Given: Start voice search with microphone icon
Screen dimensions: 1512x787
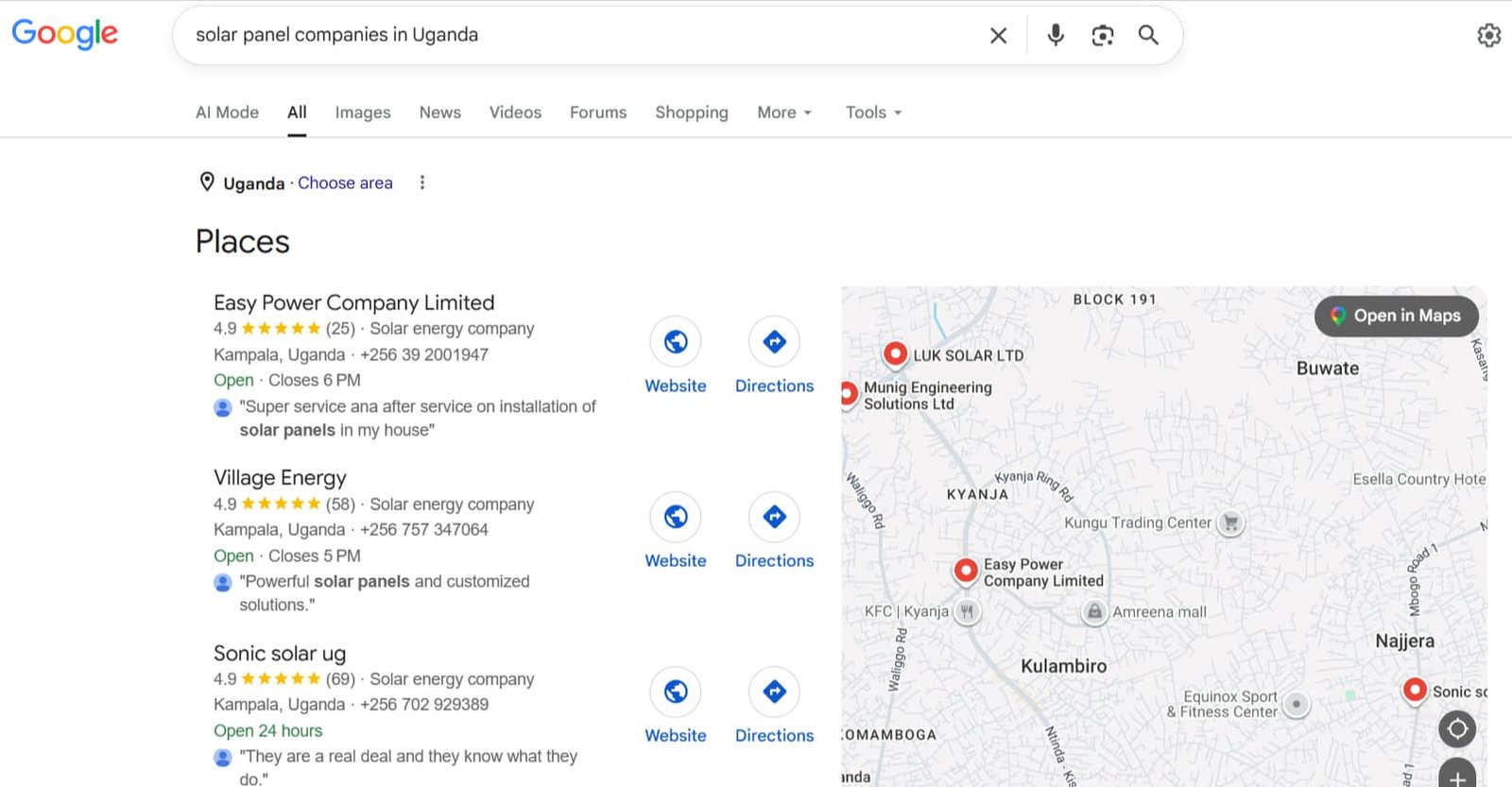Looking at the screenshot, I should coord(1056,35).
